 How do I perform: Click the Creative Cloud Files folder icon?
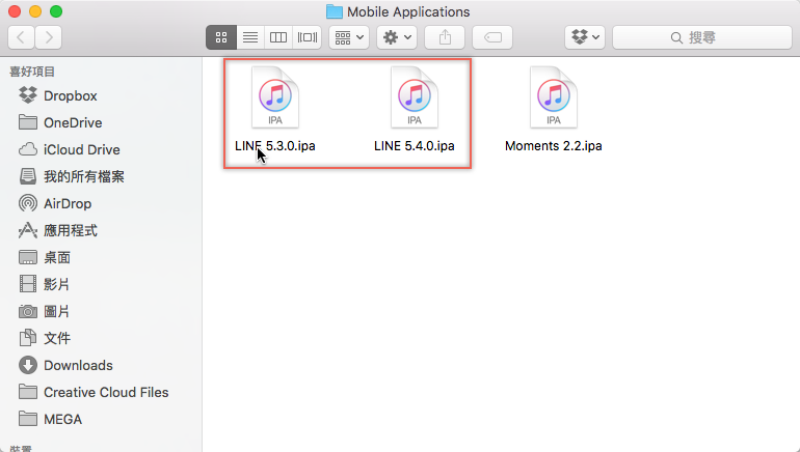[28, 392]
